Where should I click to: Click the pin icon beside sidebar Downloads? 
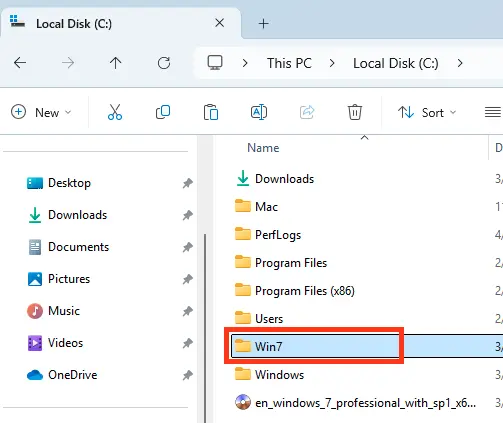188,215
